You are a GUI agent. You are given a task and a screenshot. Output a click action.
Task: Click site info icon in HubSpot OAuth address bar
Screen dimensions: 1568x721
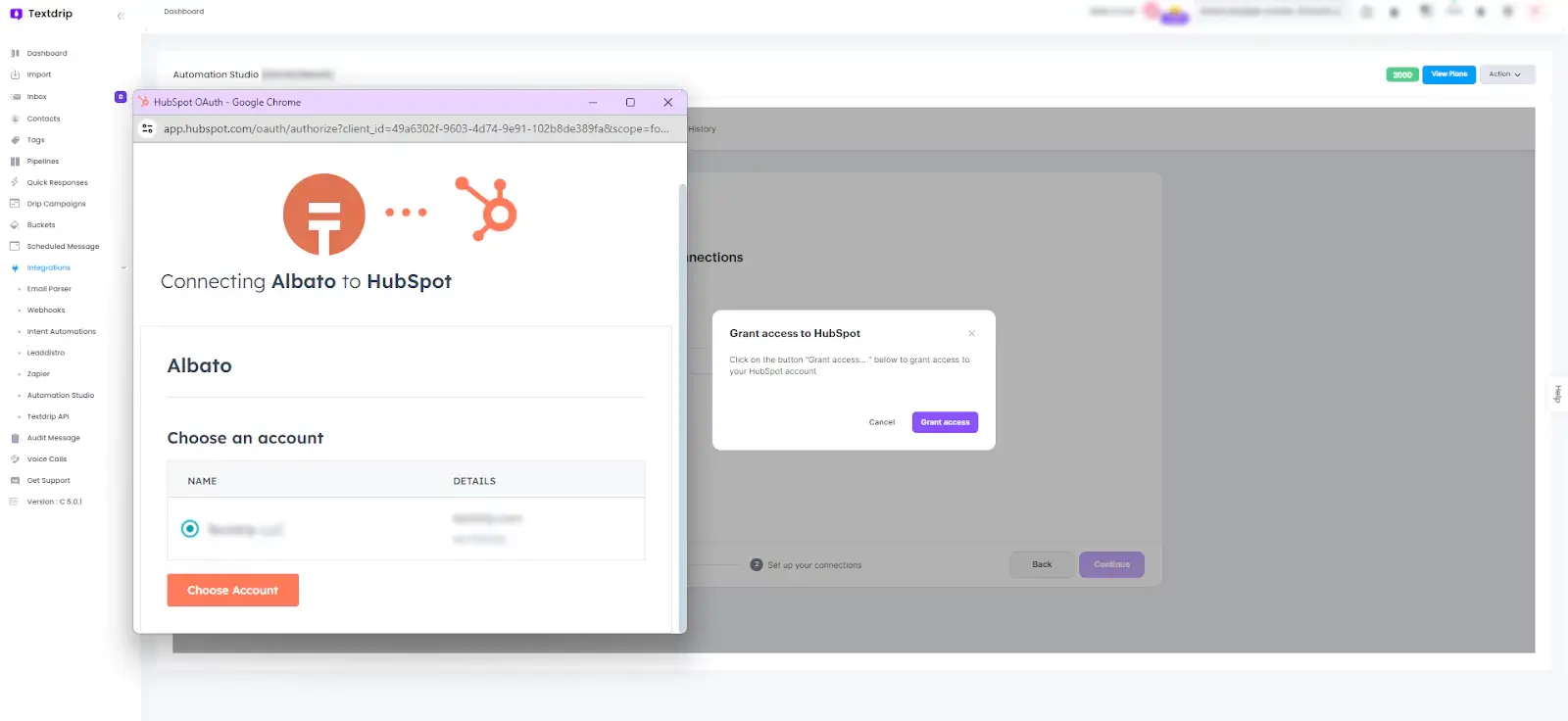147,128
